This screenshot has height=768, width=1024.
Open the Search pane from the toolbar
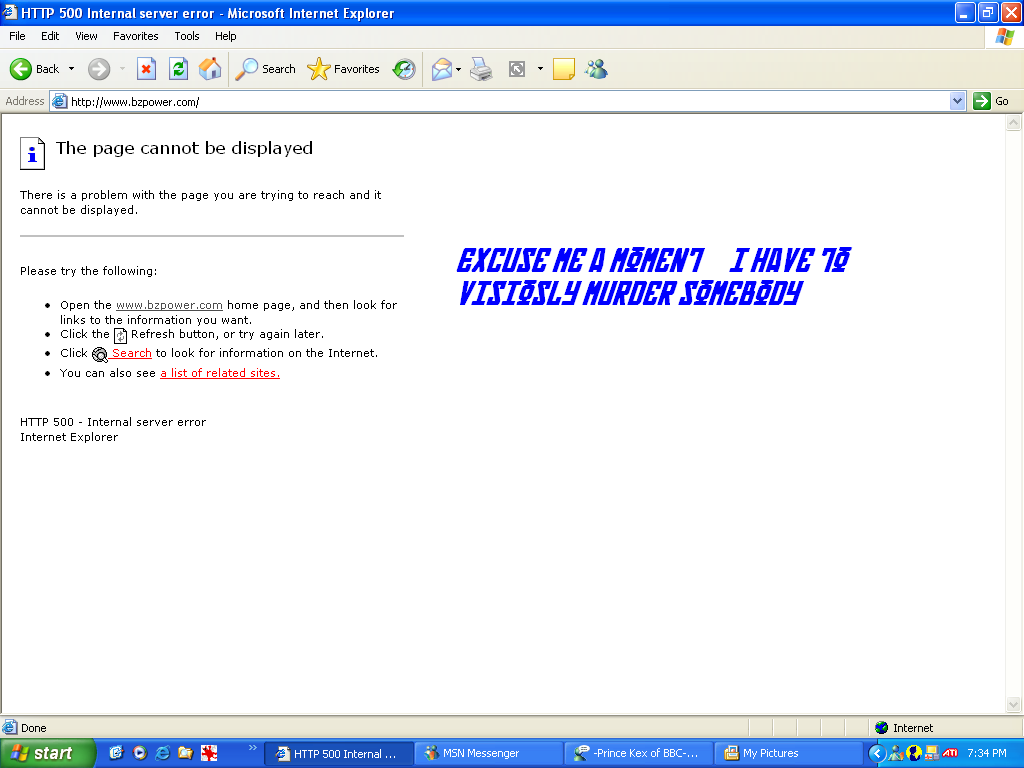click(265, 69)
